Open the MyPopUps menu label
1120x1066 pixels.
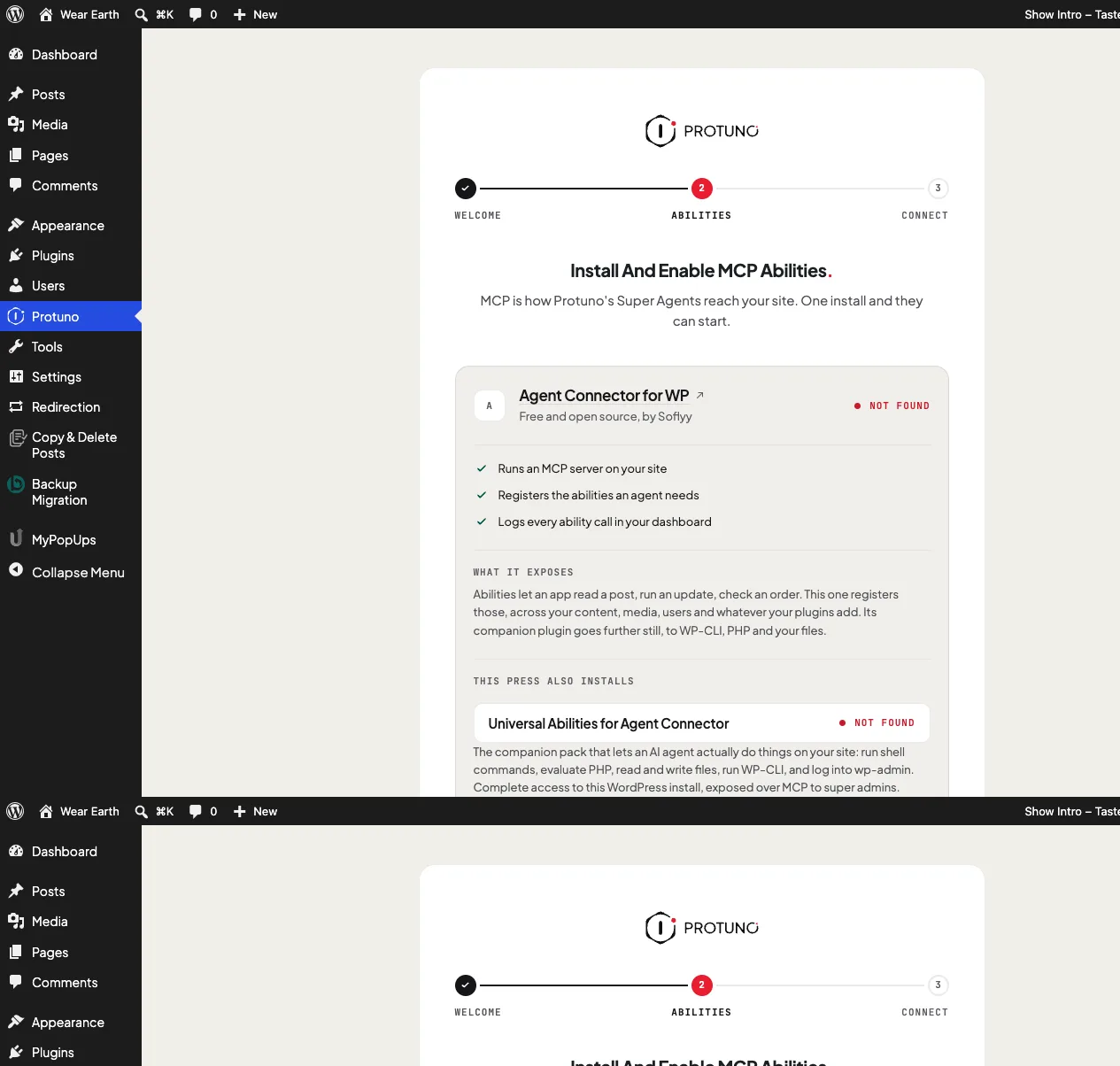click(x=64, y=539)
